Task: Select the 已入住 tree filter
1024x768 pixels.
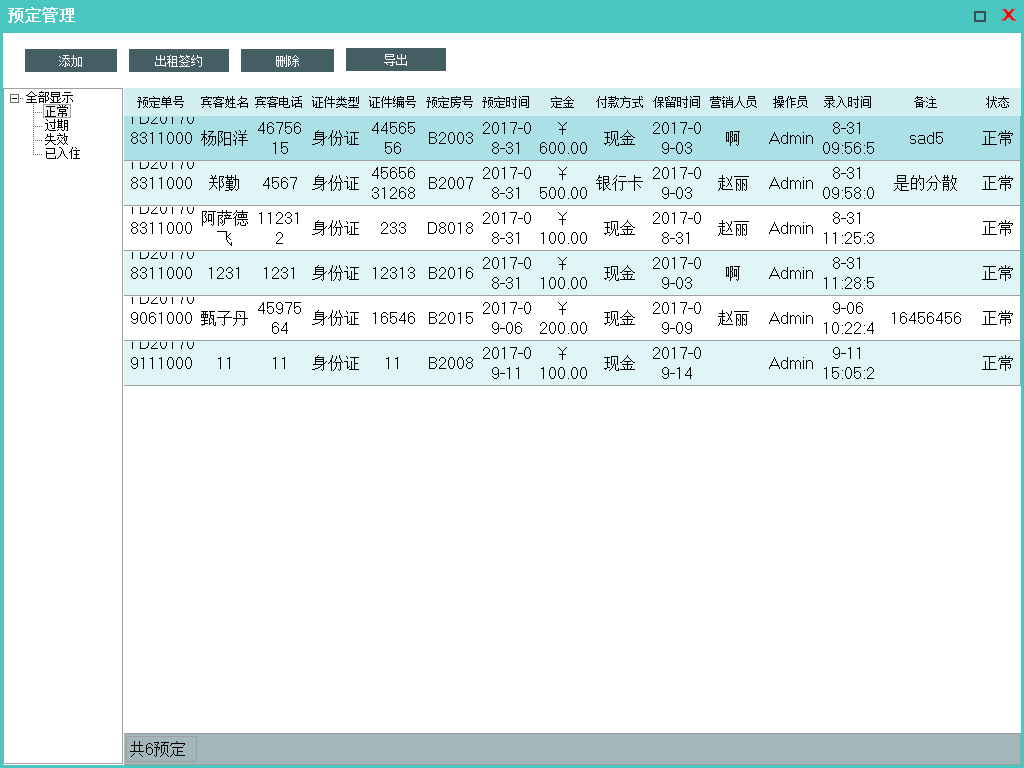Action: point(62,154)
